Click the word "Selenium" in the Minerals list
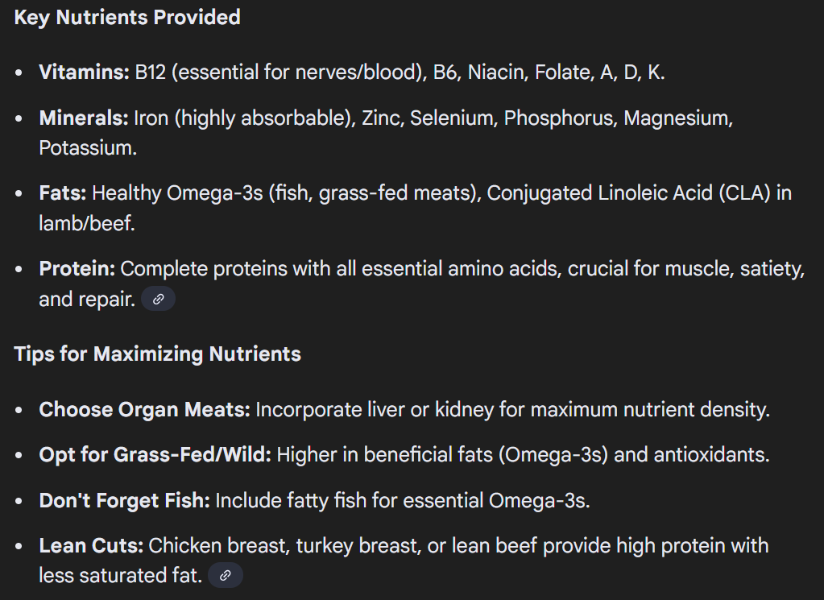824x600 pixels. [454, 118]
